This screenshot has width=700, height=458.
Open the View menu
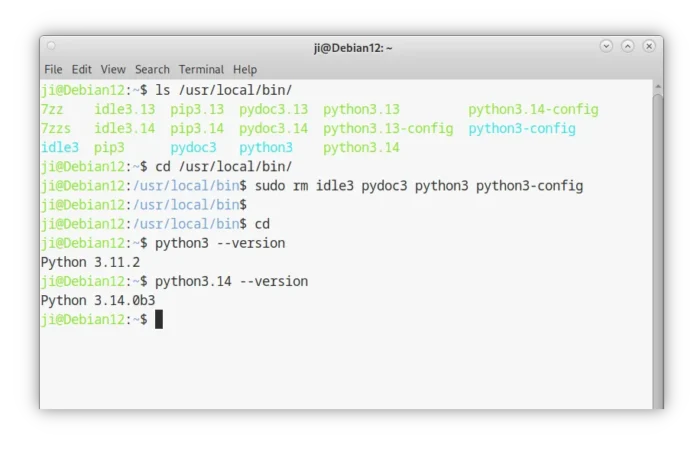pyautogui.click(x=113, y=70)
